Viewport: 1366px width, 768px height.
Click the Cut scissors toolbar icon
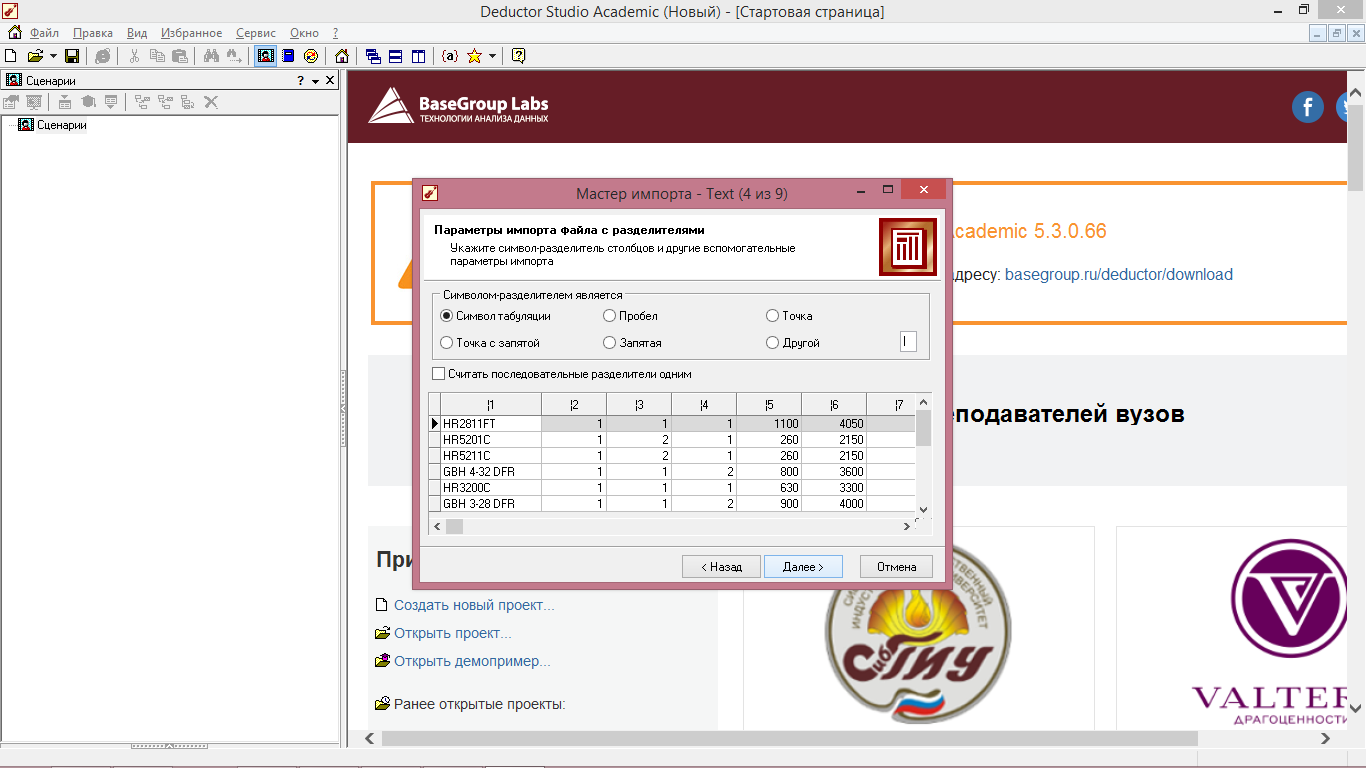[134, 56]
